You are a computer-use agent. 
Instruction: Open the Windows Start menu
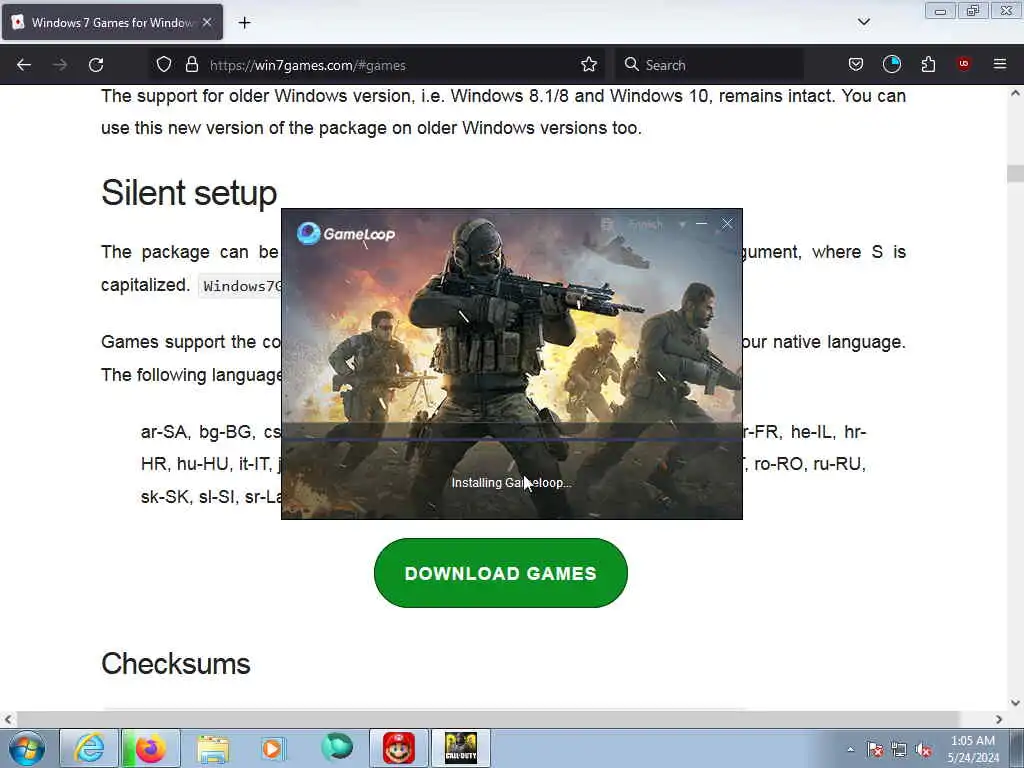pyautogui.click(x=27, y=748)
